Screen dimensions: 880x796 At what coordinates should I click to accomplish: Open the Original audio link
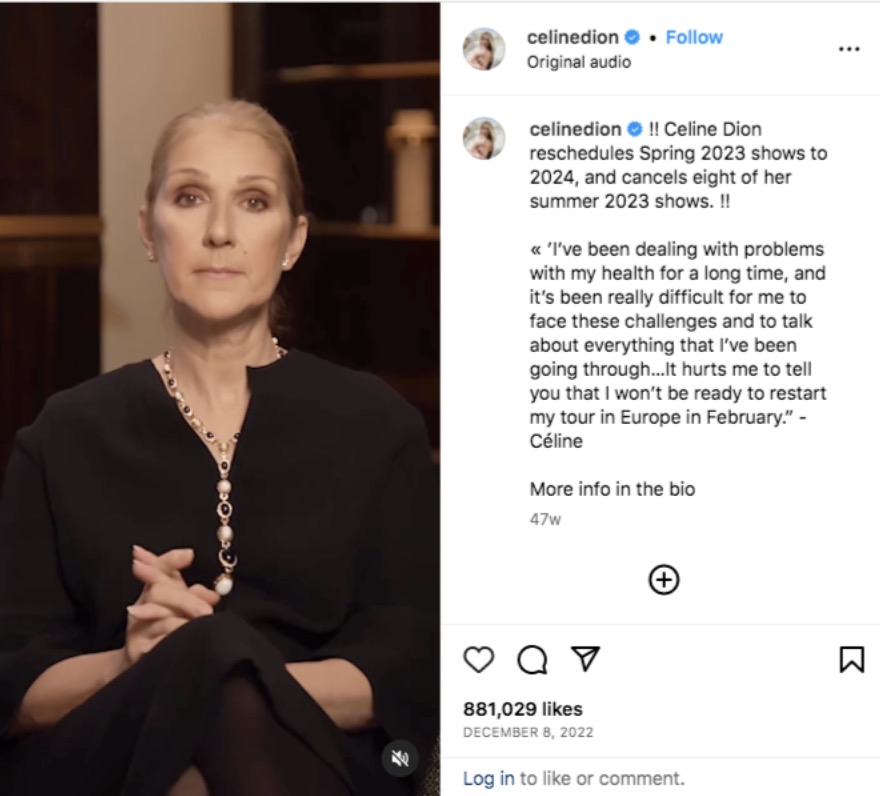579,62
